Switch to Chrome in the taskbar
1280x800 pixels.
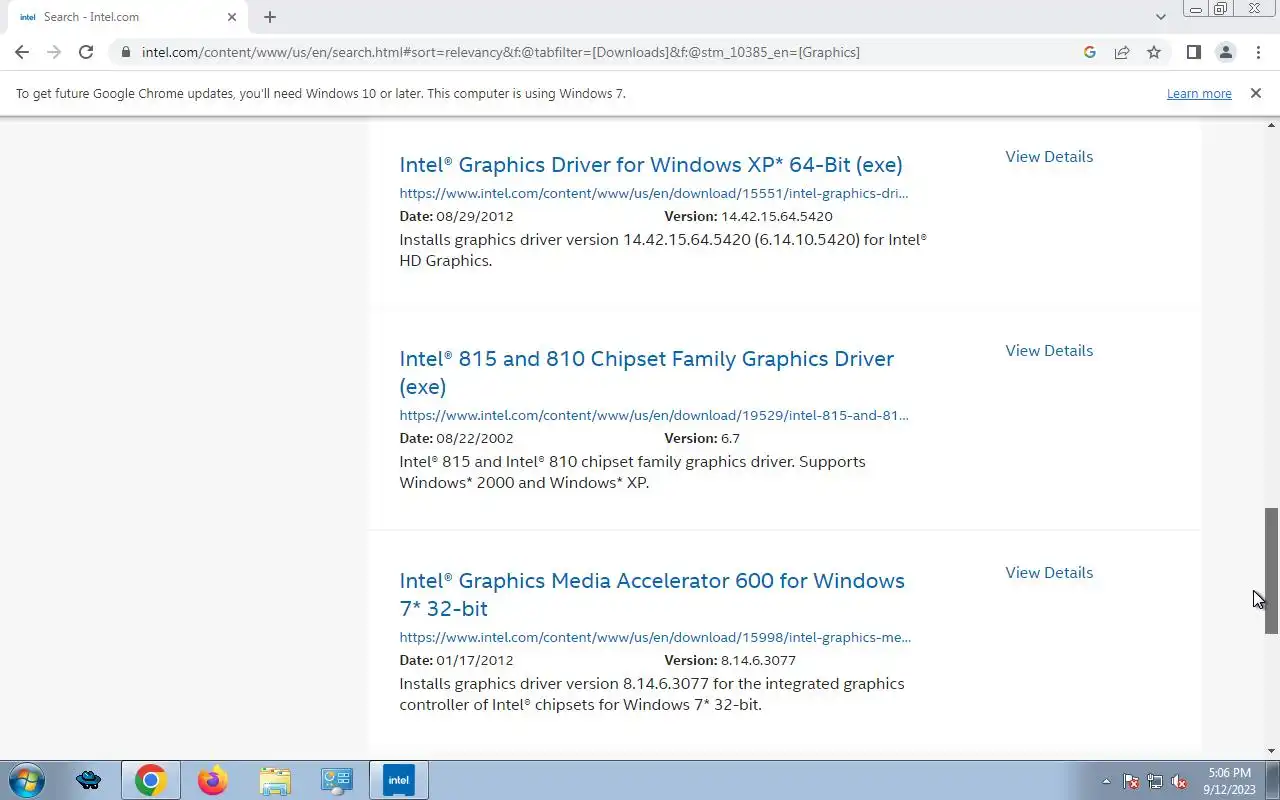151,780
